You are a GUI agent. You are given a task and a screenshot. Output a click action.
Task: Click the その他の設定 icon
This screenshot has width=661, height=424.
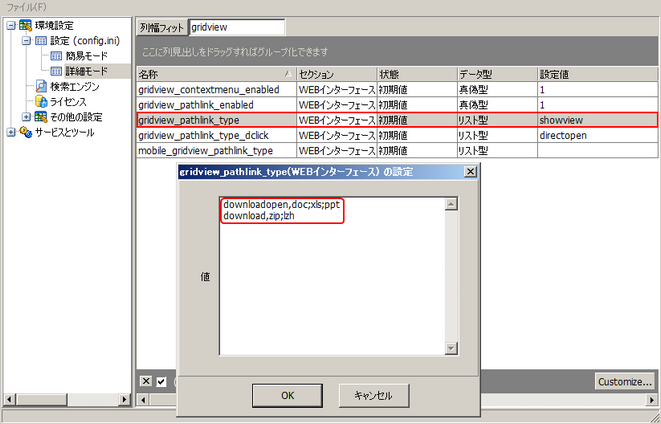pos(41,116)
